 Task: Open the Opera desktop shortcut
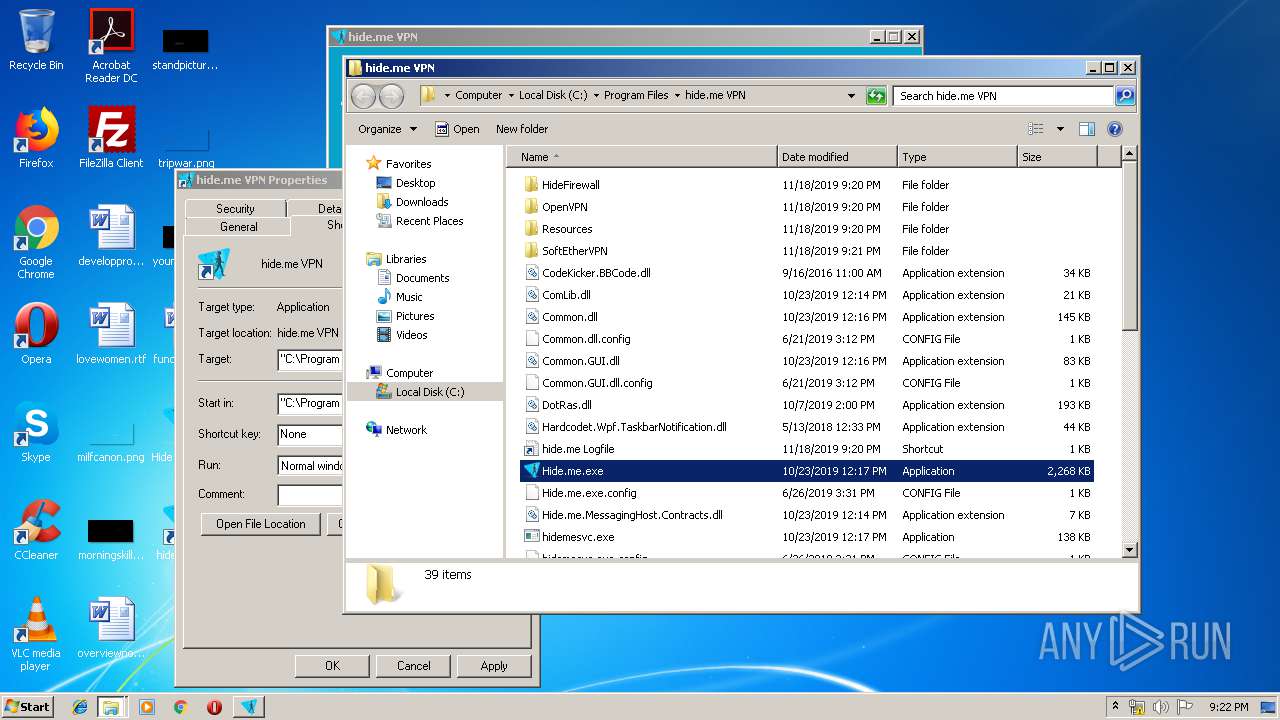36,334
